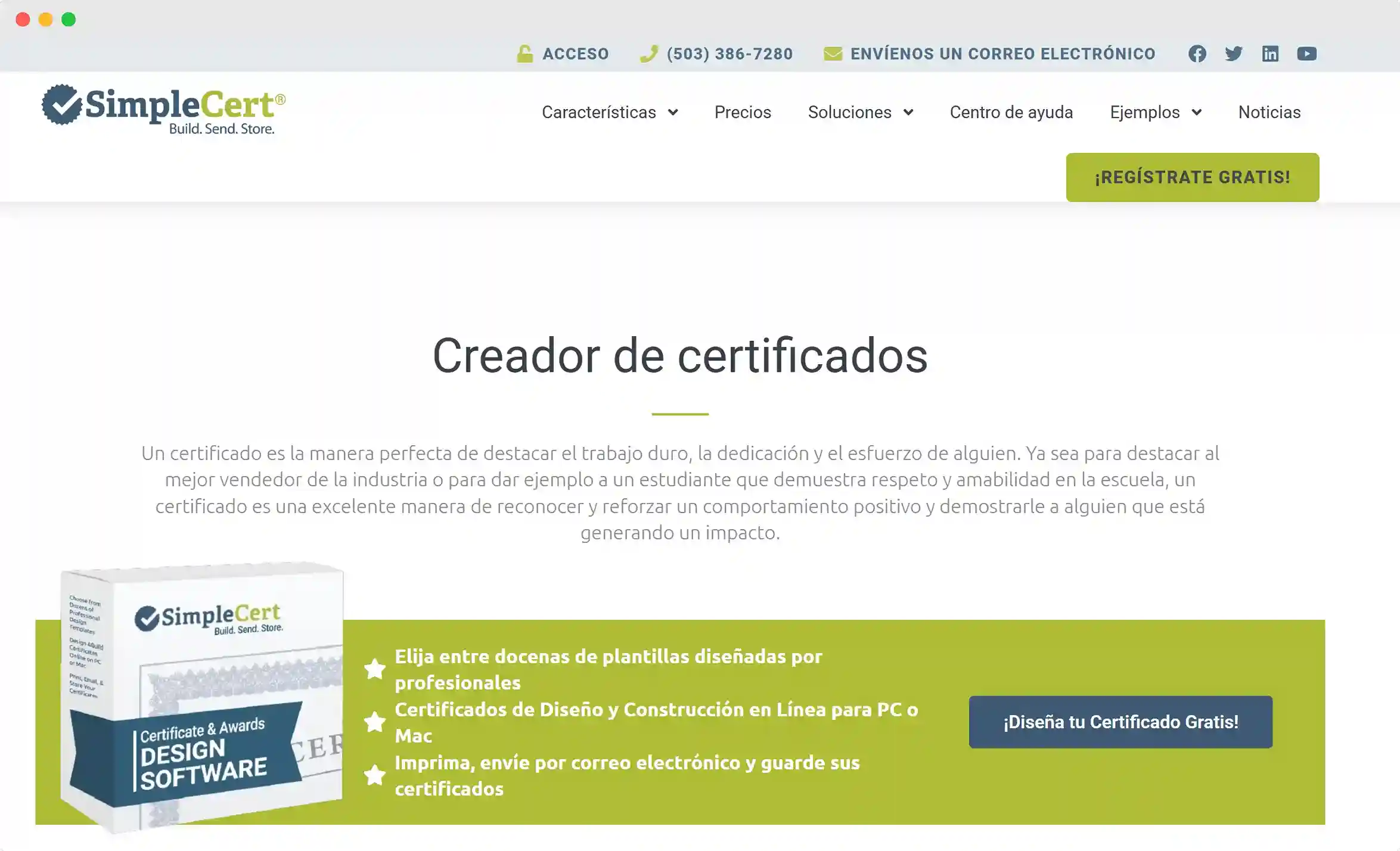Image resolution: width=1400 pixels, height=851 pixels.
Task: Expand the Ejemplos dropdown menu
Action: [x=1155, y=112]
